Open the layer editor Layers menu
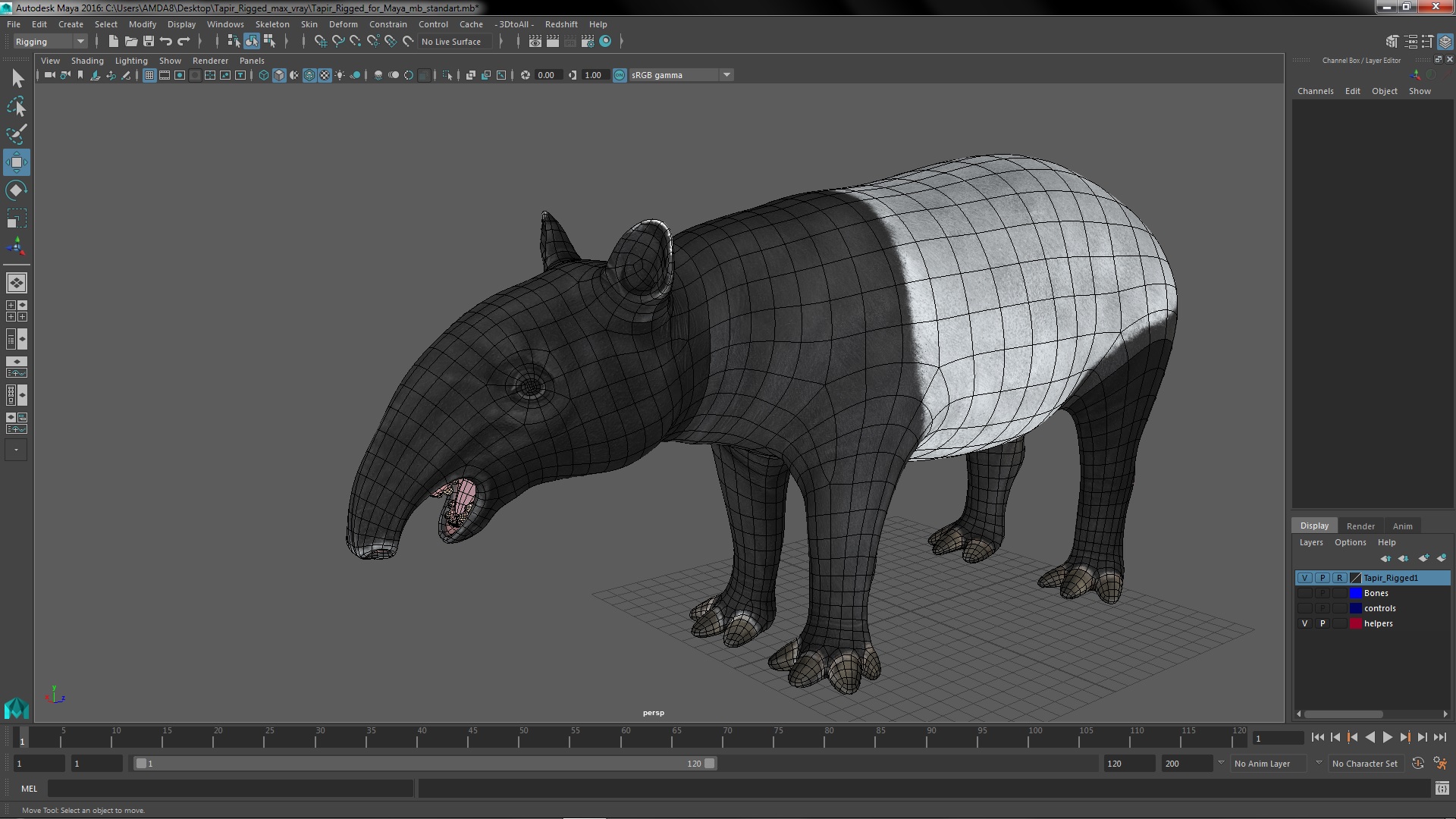This screenshot has width=1456, height=819. click(x=1310, y=542)
